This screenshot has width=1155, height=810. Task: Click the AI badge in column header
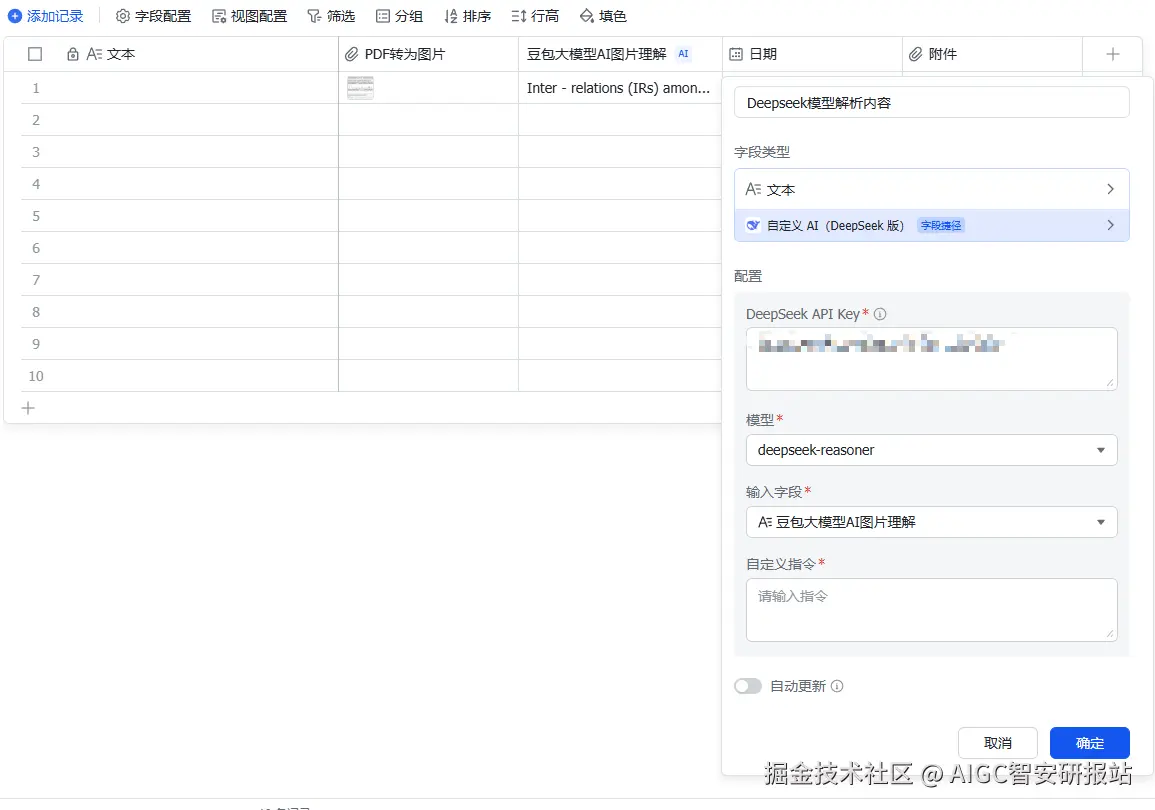[684, 54]
